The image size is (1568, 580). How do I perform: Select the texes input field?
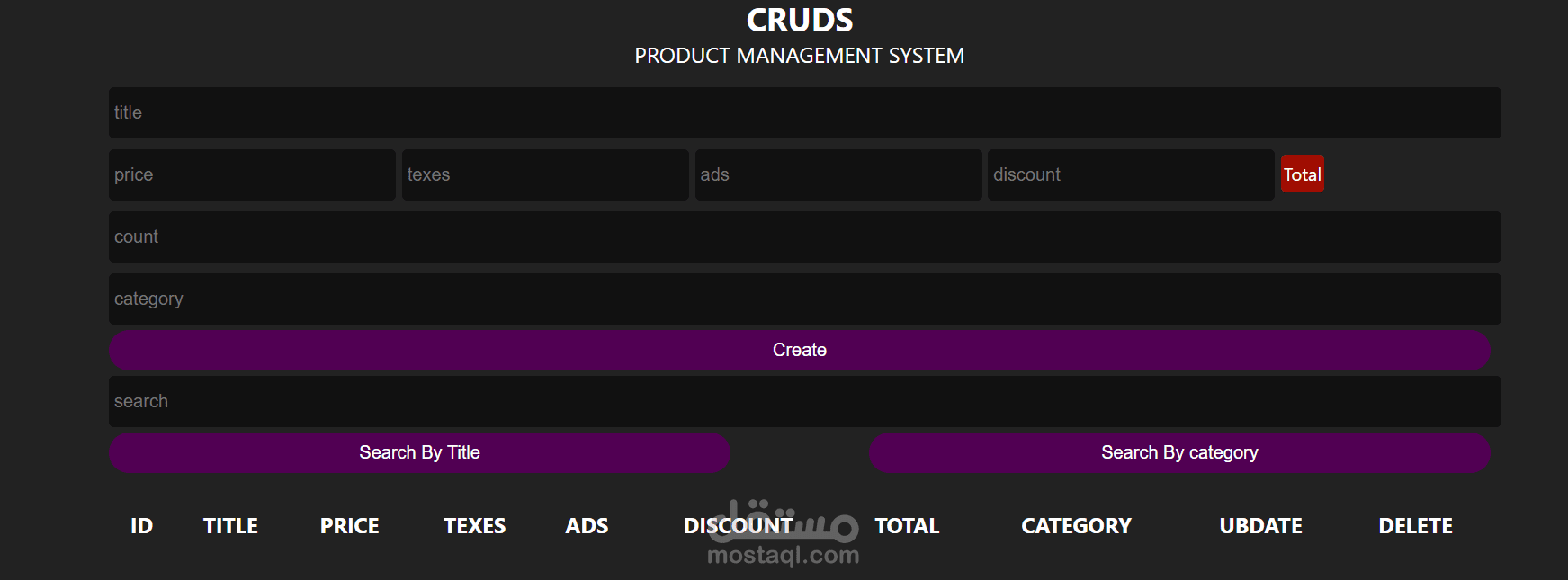coord(545,174)
